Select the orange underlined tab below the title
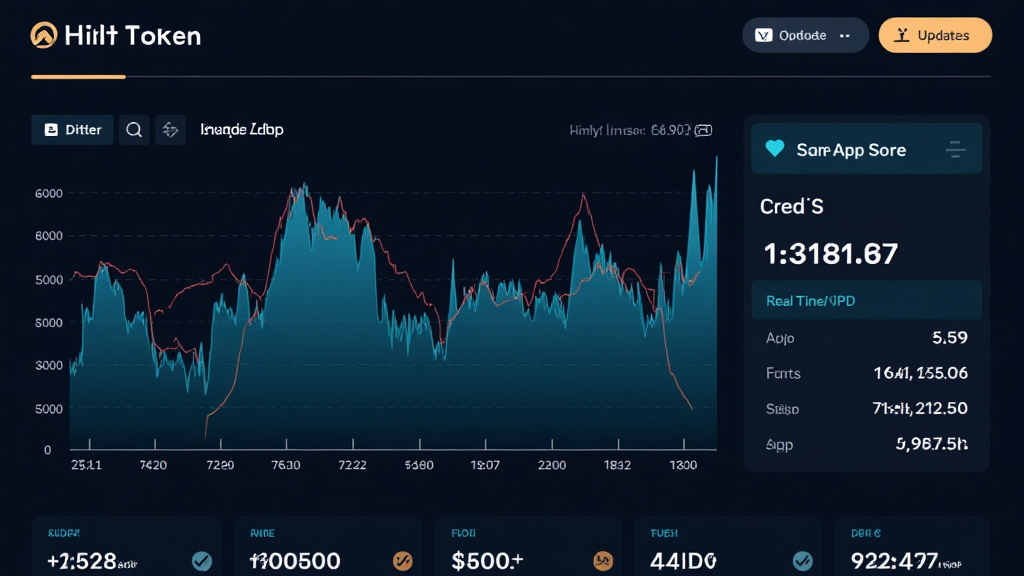The width and height of the screenshot is (1024, 576). [x=78, y=76]
